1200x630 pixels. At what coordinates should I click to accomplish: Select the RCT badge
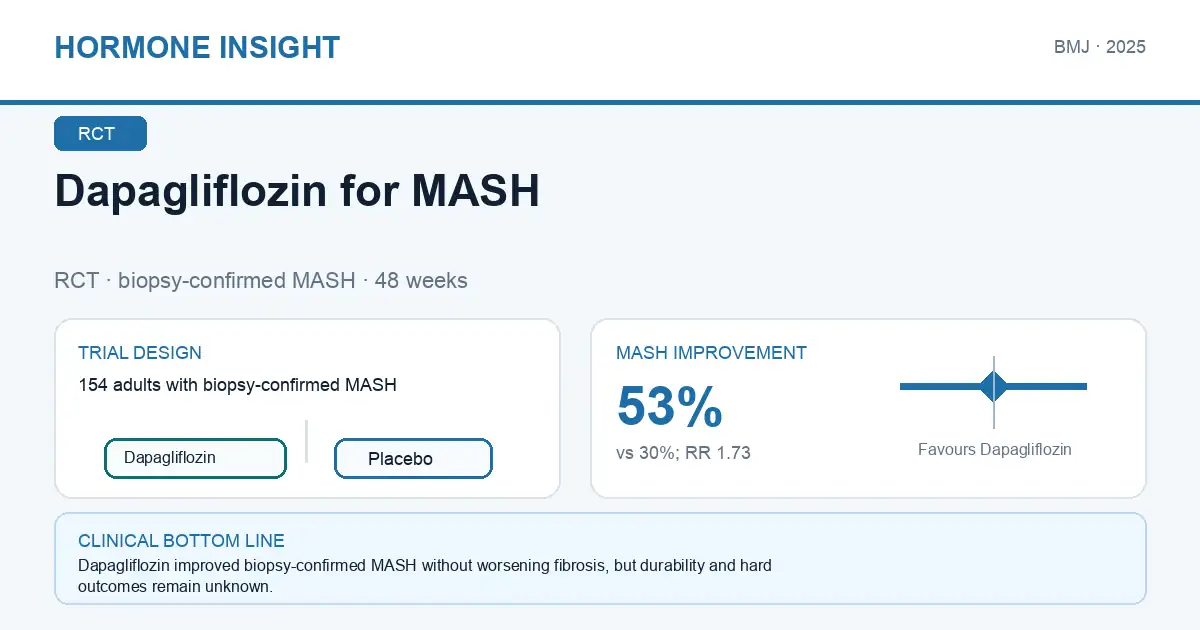click(x=100, y=134)
